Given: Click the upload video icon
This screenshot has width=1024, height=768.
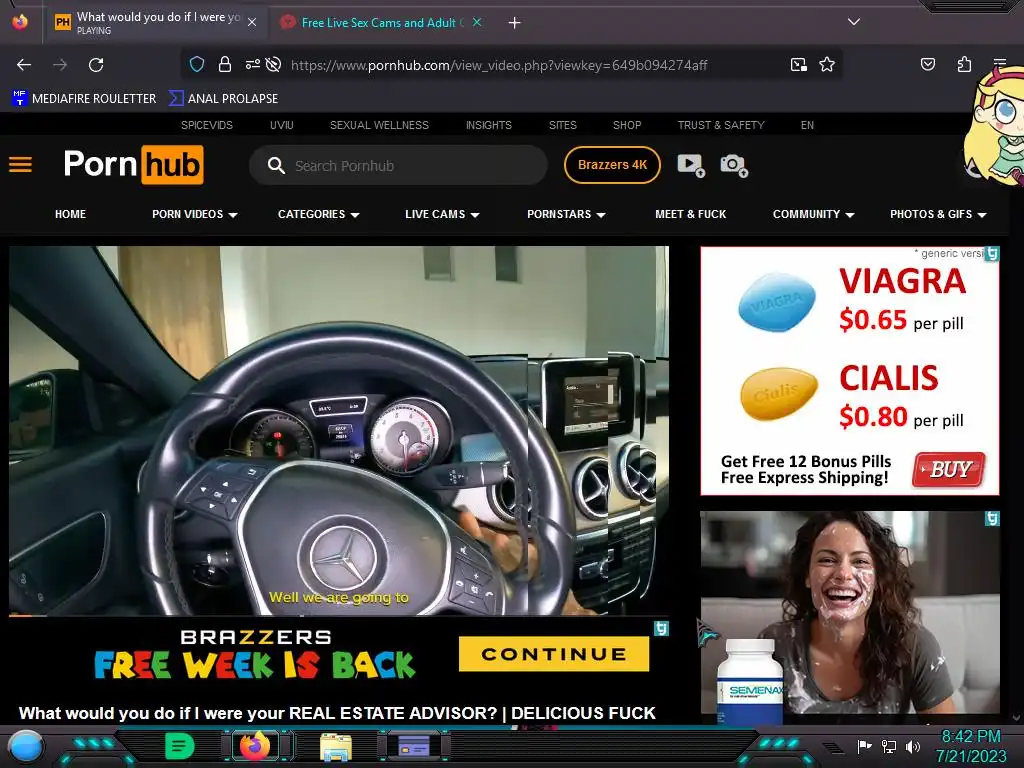Looking at the screenshot, I should click(691, 165).
